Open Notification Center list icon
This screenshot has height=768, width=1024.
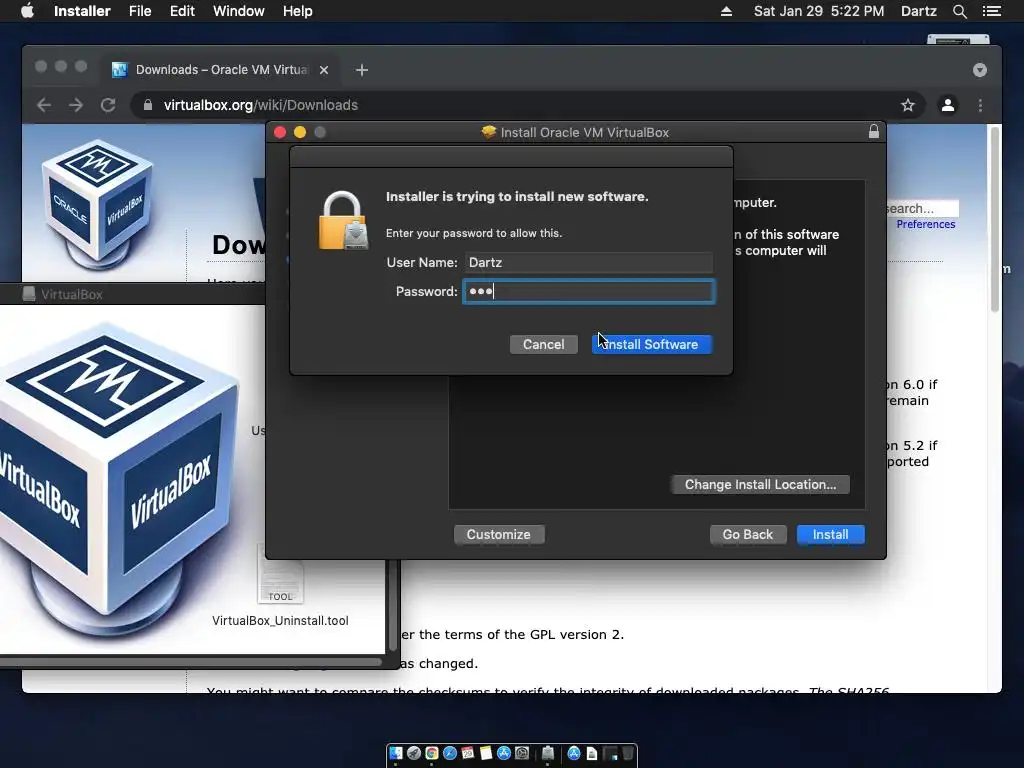pos(991,11)
